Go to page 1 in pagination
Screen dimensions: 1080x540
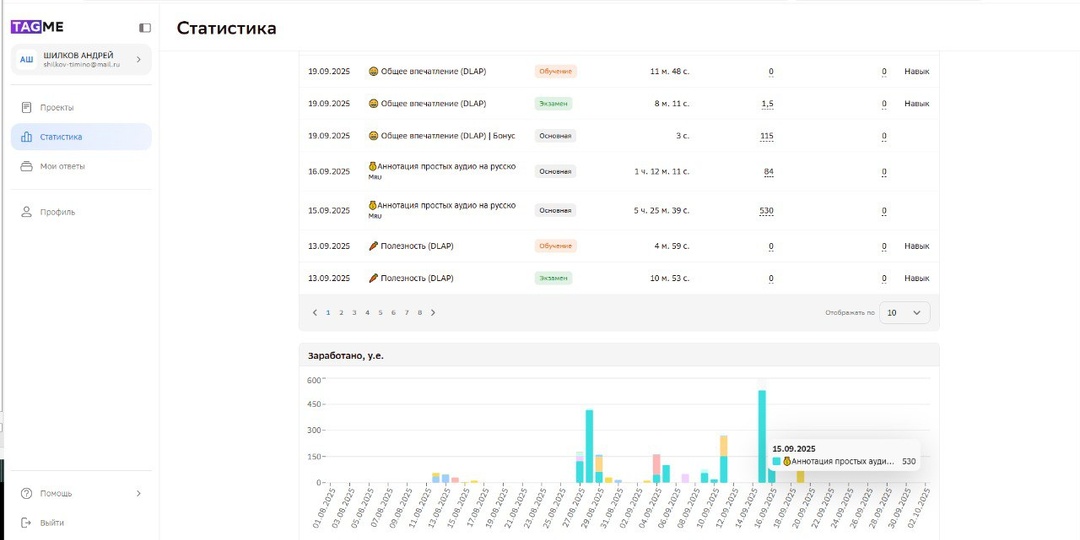[x=328, y=313]
